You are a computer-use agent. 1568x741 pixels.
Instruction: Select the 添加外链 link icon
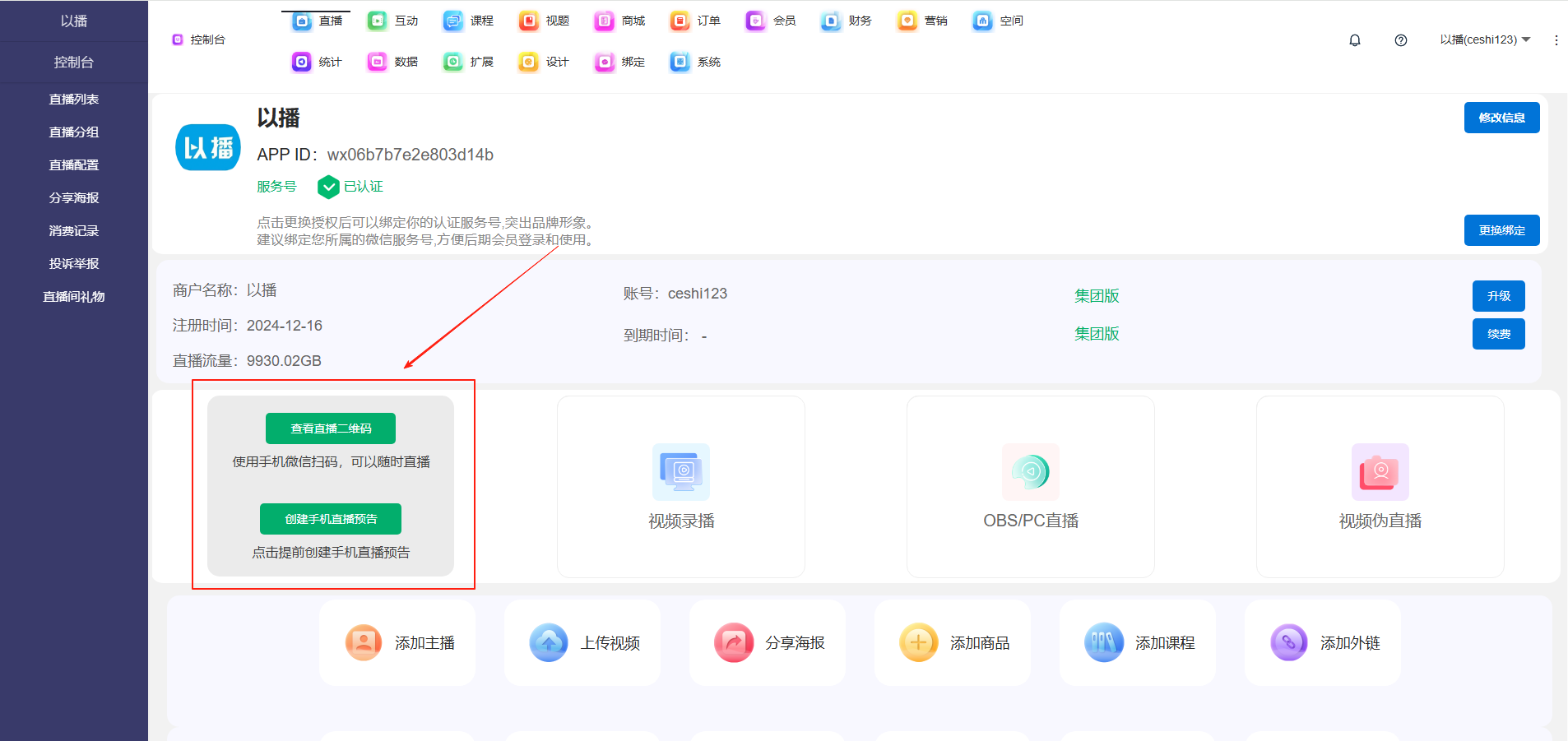point(1289,642)
